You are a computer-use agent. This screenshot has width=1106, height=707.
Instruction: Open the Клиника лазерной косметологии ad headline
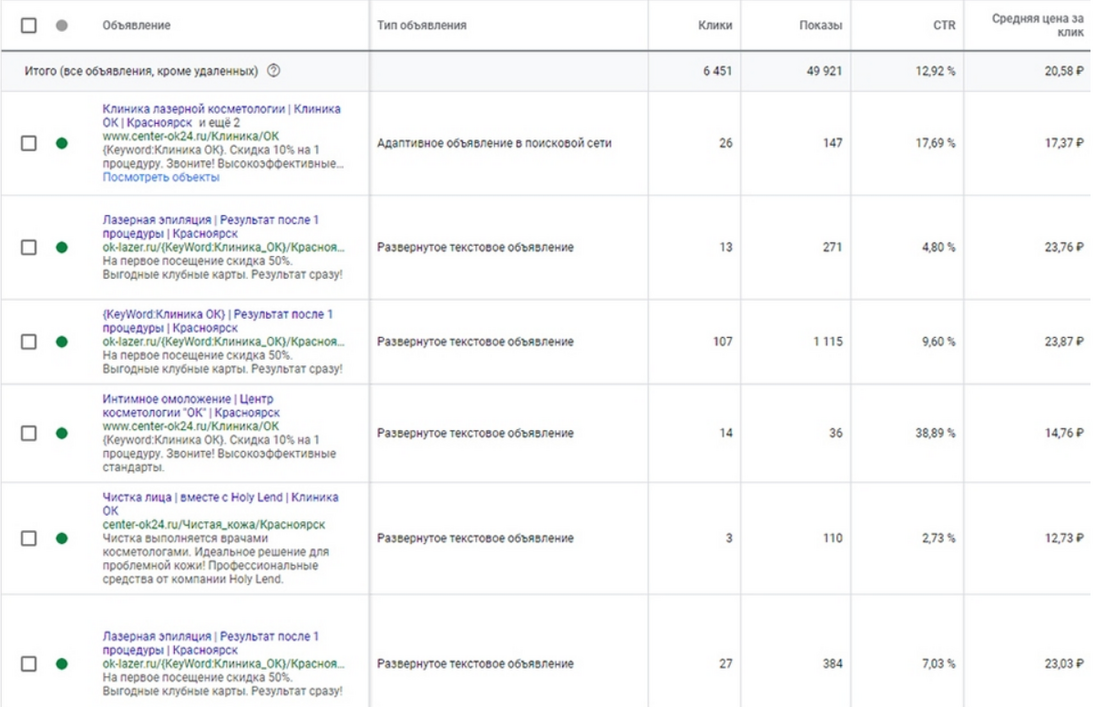coord(221,116)
